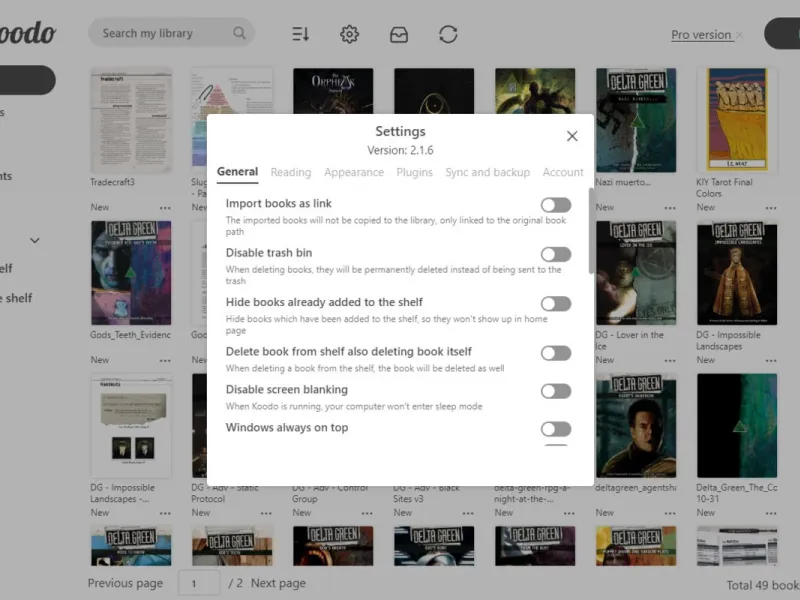
Task: Switch to the Appearance settings tab
Action: pyautogui.click(x=354, y=172)
